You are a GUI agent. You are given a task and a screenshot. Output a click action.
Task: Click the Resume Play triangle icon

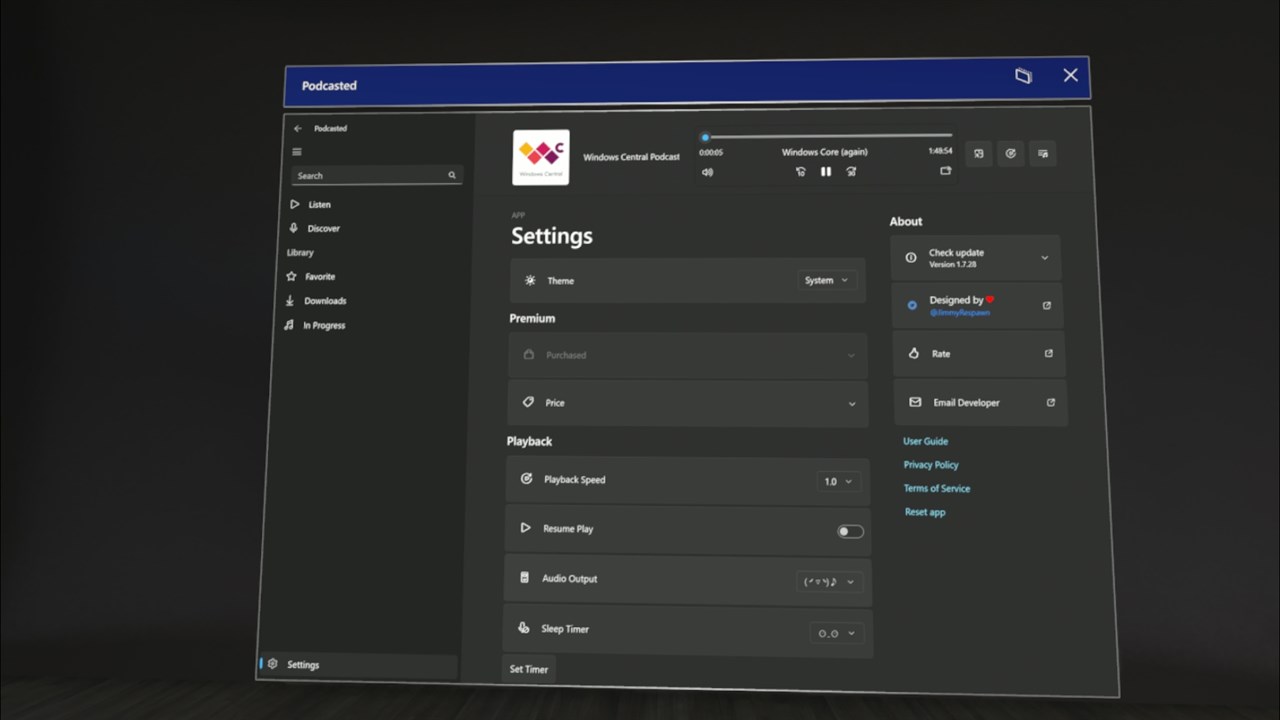[525, 528]
